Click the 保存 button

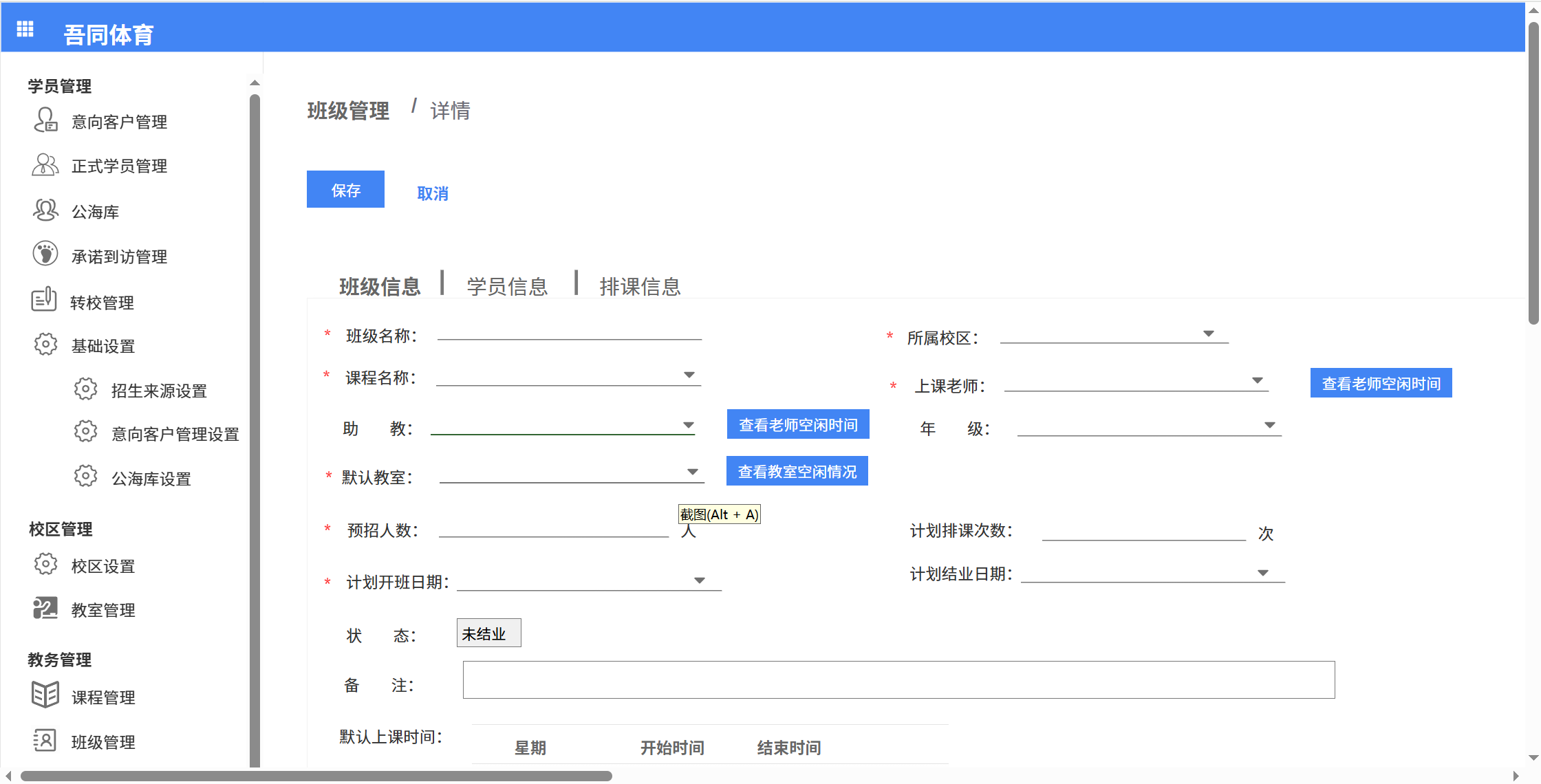pyautogui.click(x=345, y=189)
